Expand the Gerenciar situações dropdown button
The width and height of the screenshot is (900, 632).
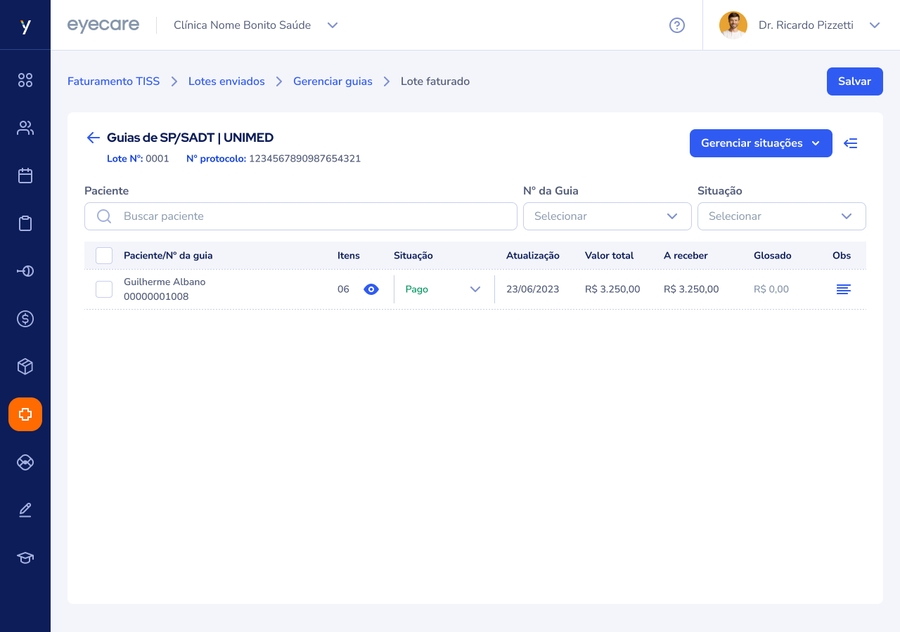click(760, 143)
